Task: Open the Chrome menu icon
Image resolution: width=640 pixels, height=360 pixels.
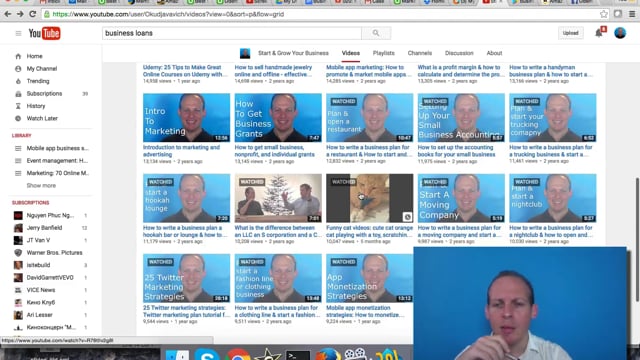Action: 632,14
